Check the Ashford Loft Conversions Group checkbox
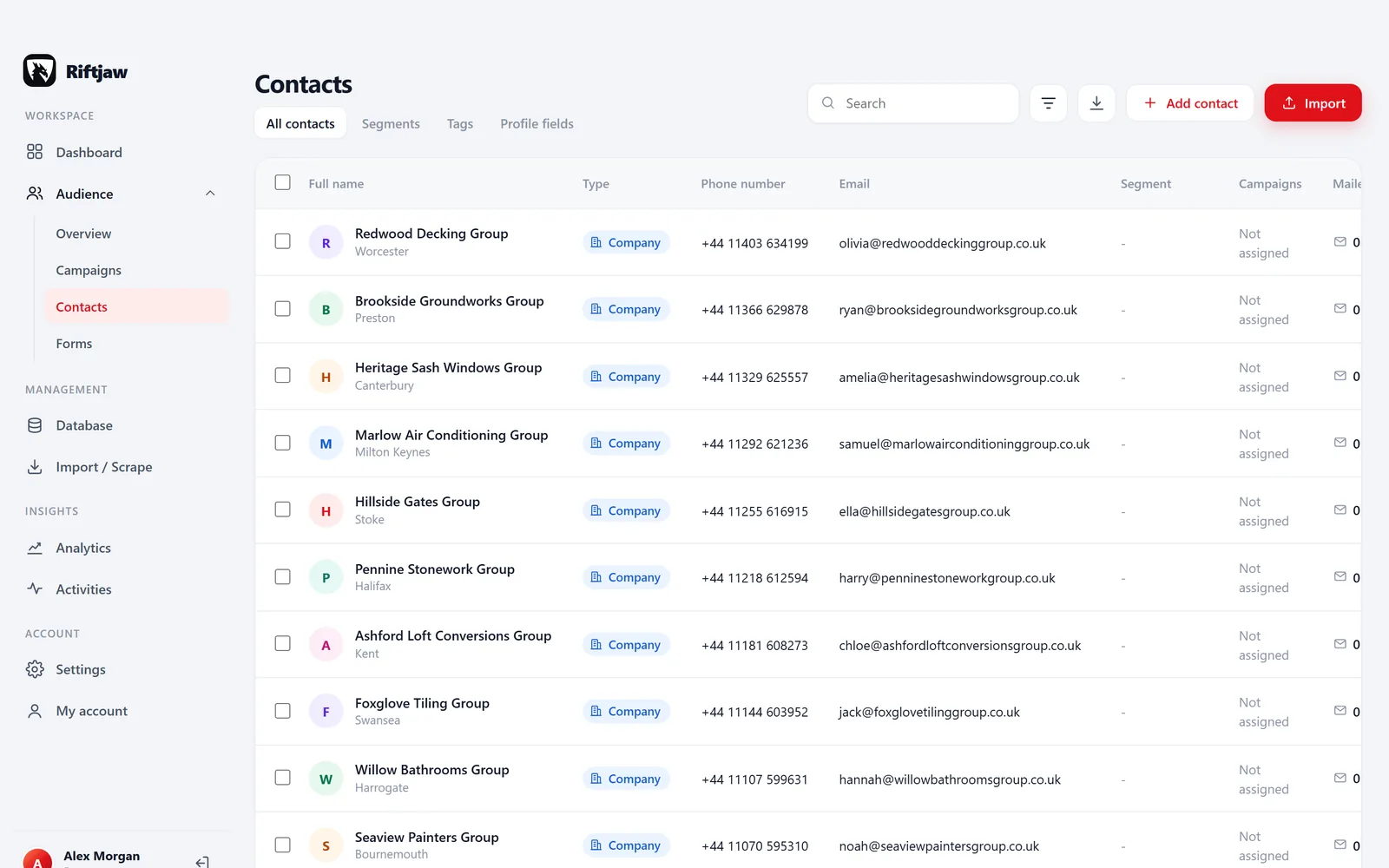Viewport: 1389px width, 868px height. click(282, 643)
